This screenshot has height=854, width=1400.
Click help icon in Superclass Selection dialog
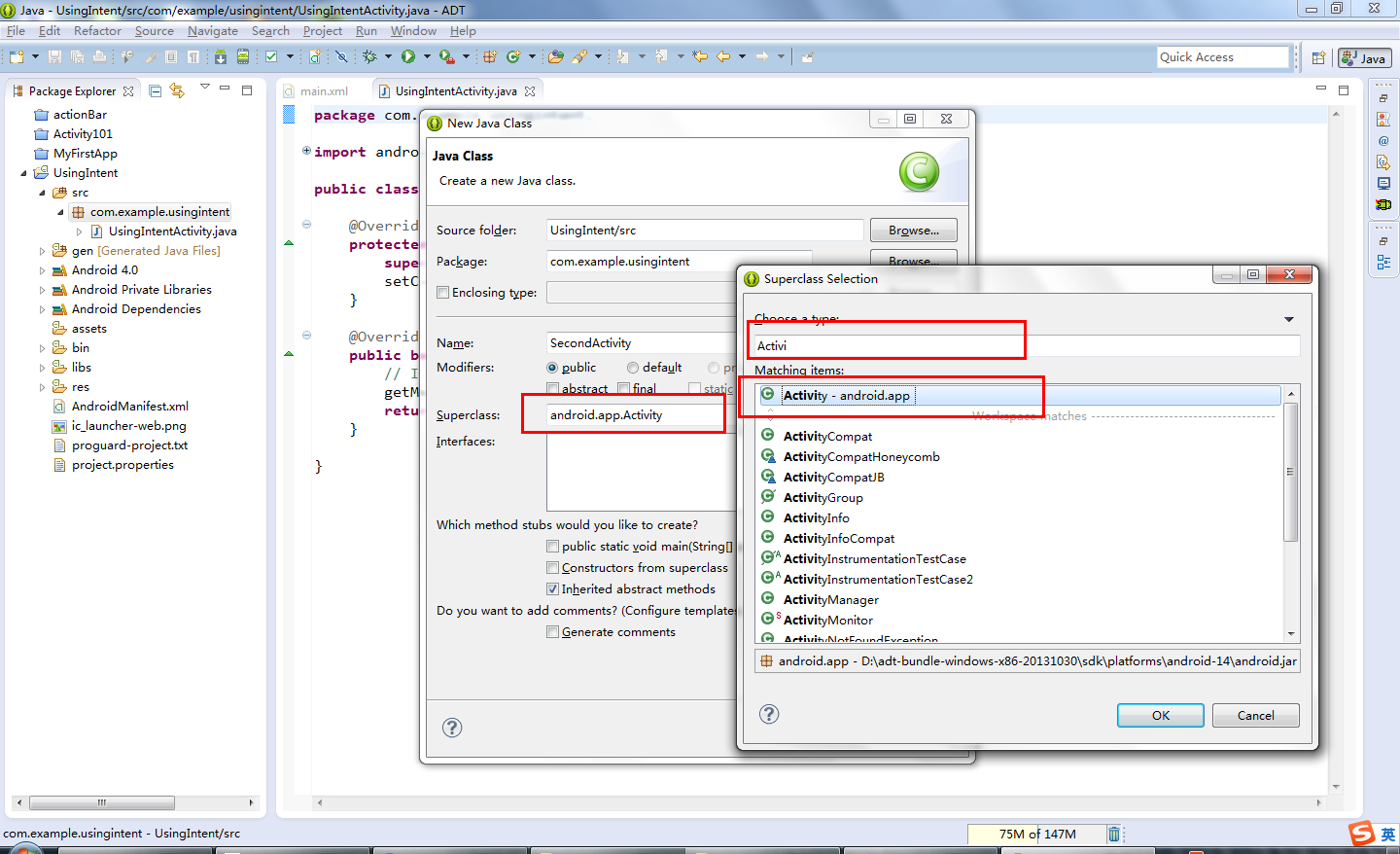769,714
